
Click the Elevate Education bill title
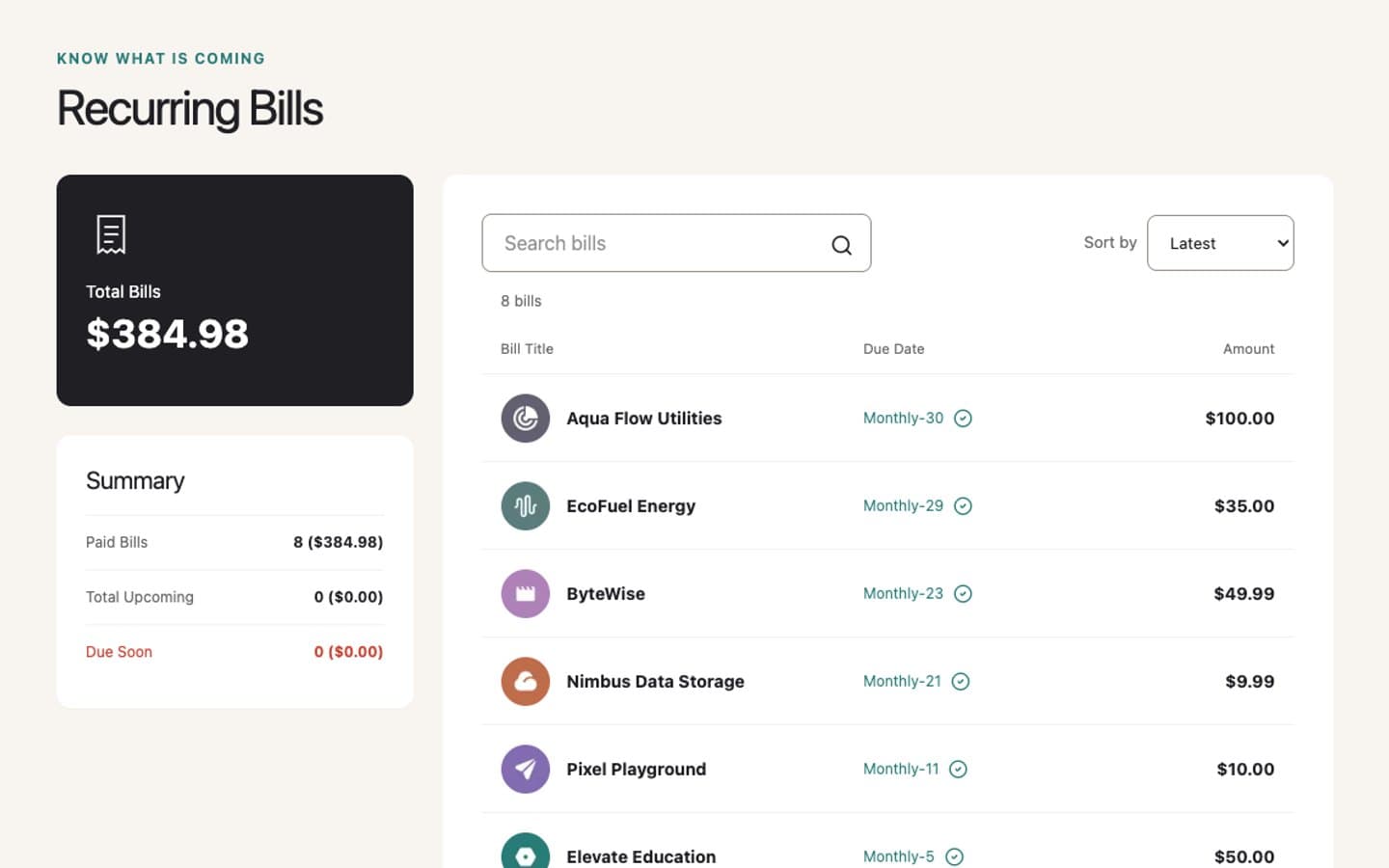click(x=641, y=856)
